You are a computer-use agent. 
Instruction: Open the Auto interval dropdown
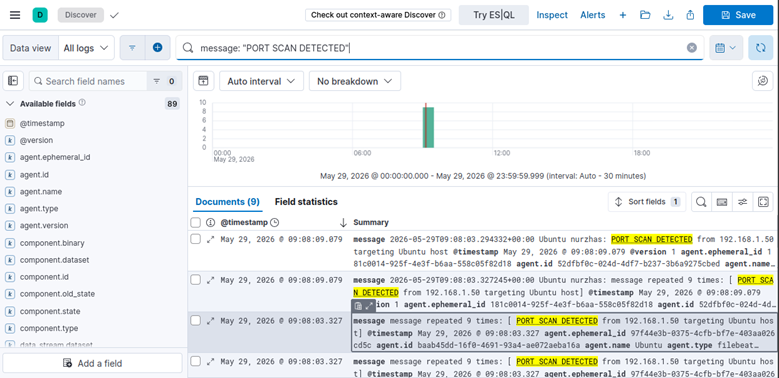pos(261,81)
